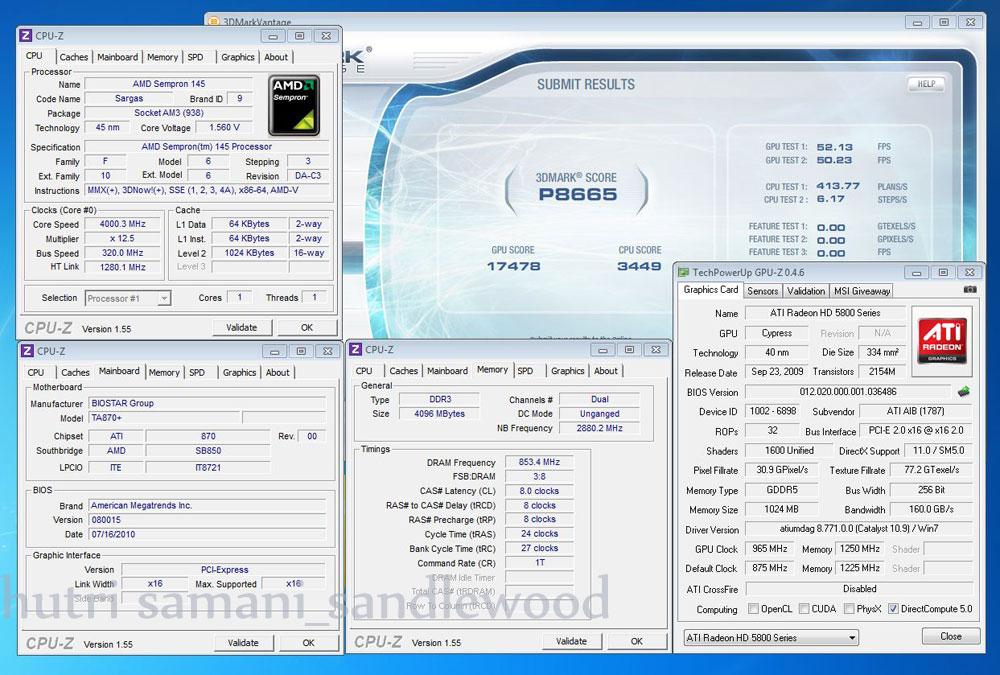Select Memory tab in CPU-Z Mainboard window

tap(164, 373)
